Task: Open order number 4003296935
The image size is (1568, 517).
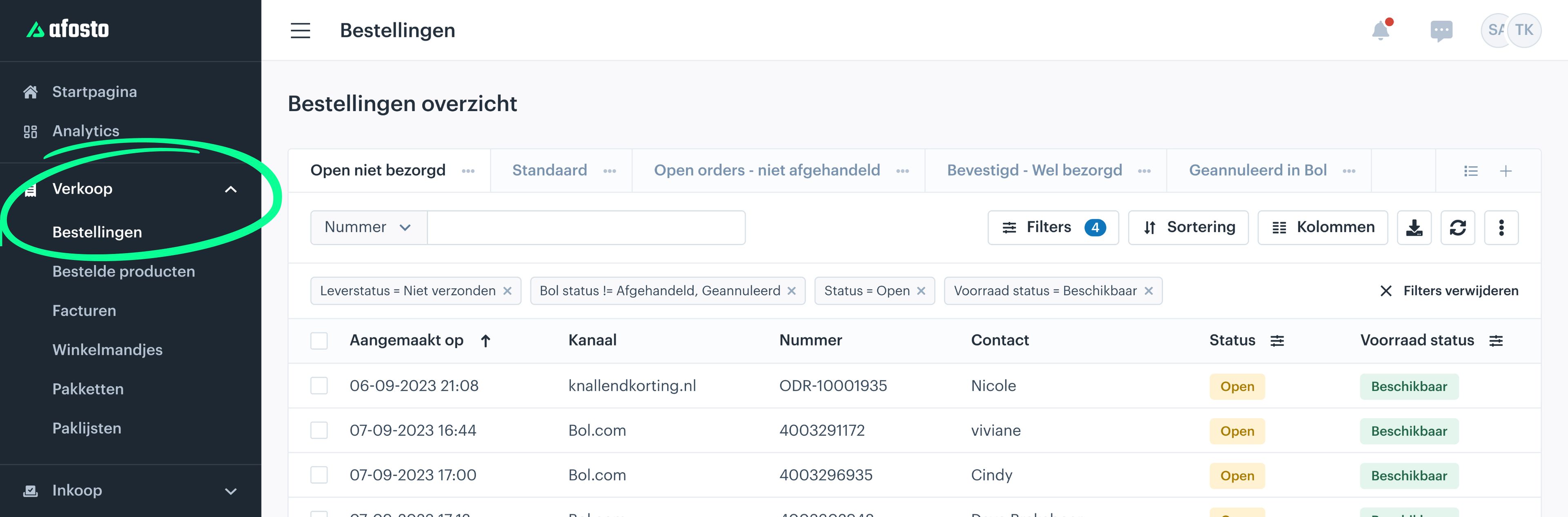Action: click(x=826, y=475)
